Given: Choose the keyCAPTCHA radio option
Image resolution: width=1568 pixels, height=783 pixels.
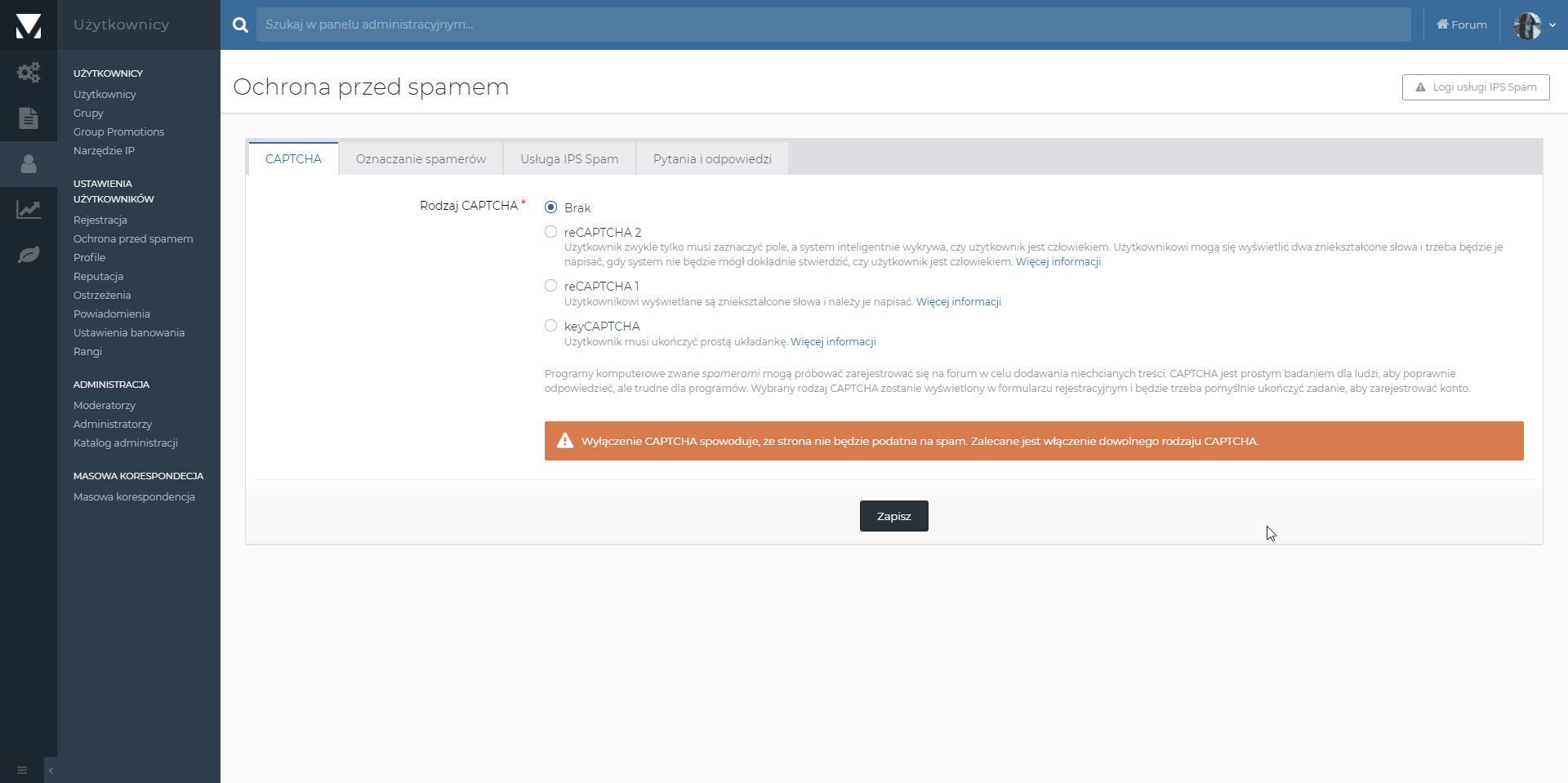Looking at the screenshot, I should pyautogui.click(x=551, y=326).
